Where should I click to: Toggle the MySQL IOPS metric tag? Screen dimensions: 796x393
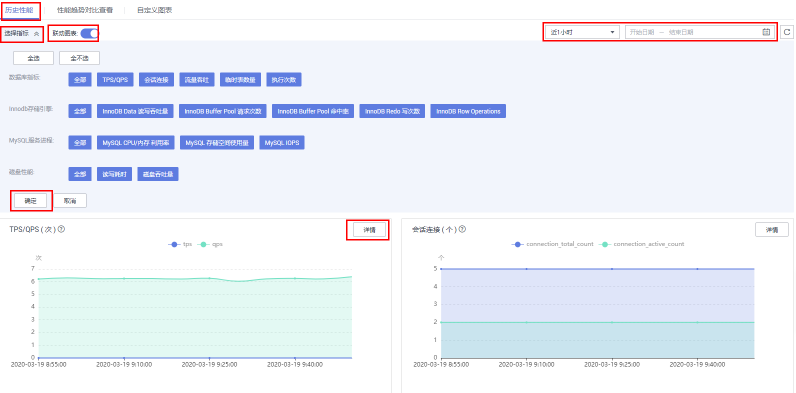coord(282,143)
